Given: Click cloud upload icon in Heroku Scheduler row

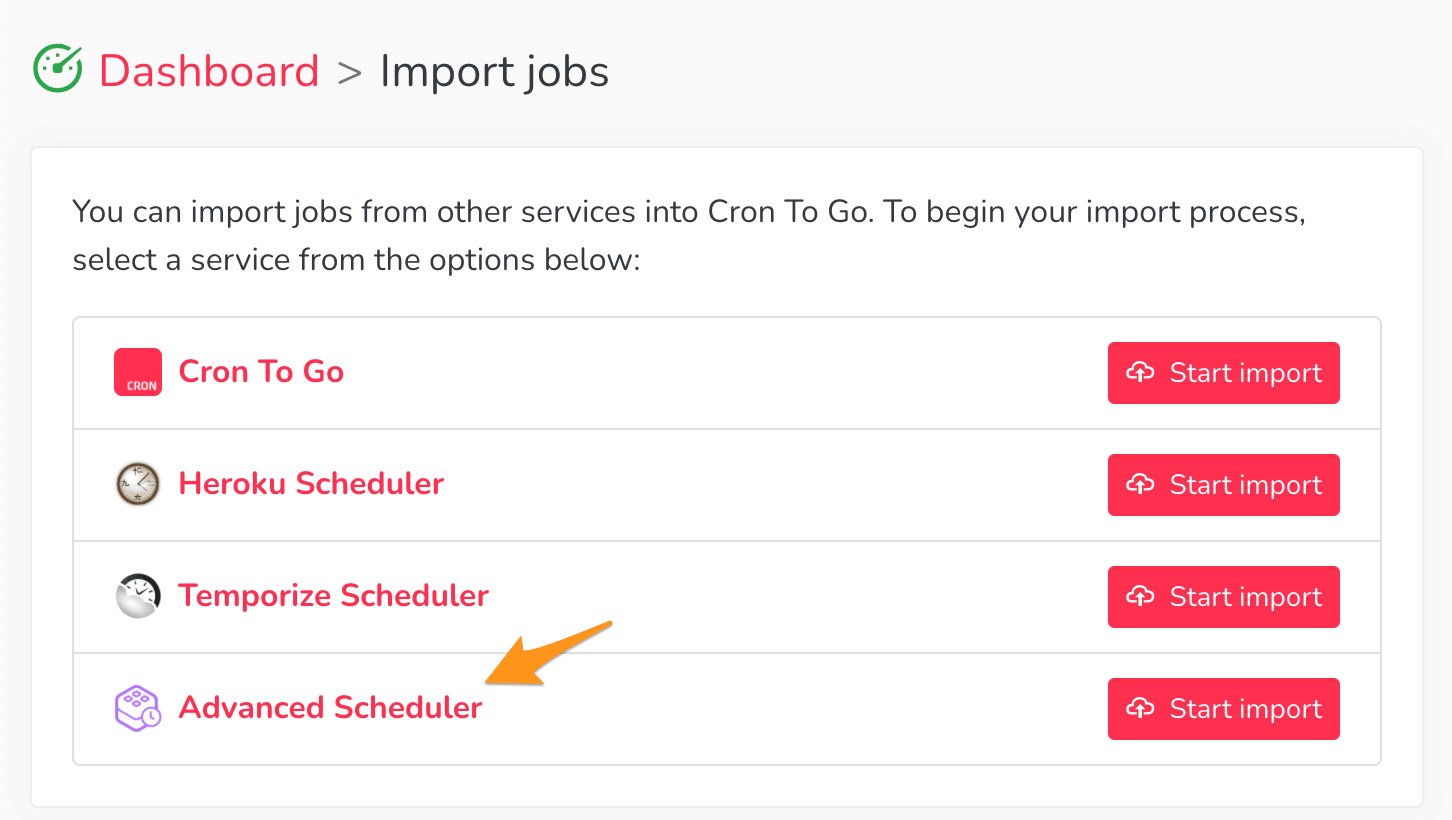Looking at the screenshot, I should [1141, 485].
